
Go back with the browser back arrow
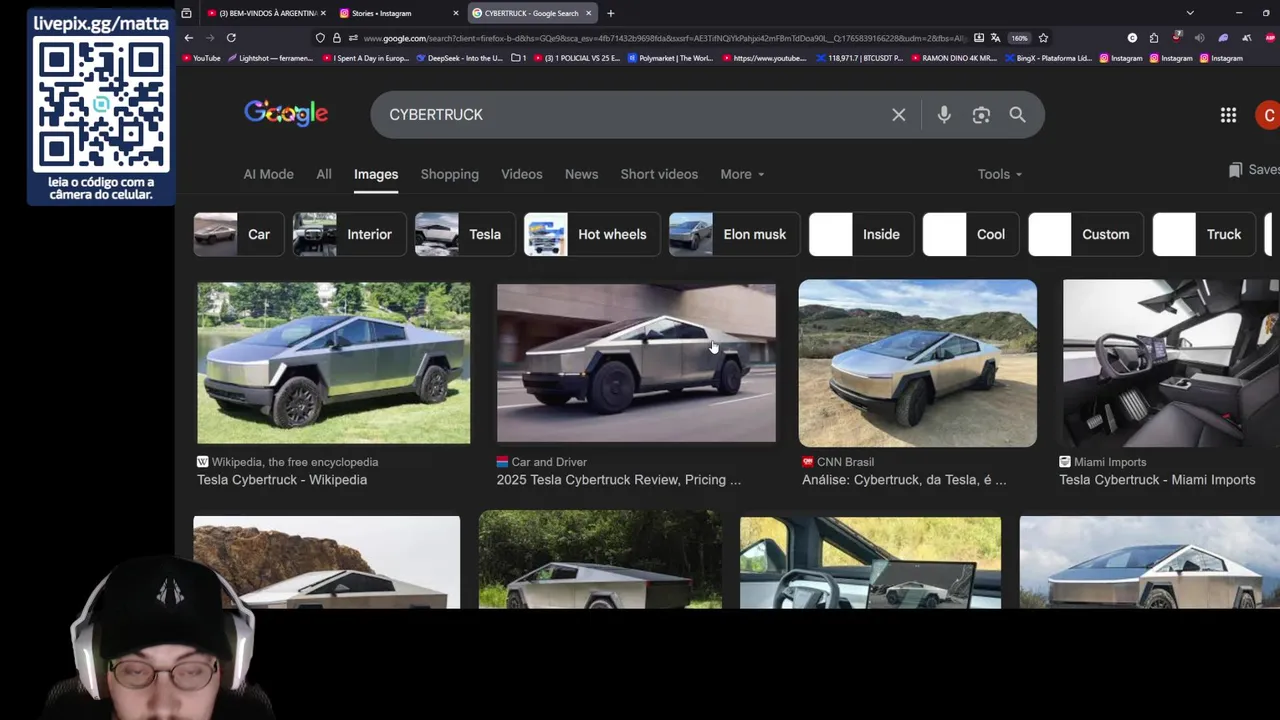pyautogui.click(x=188, y=38)
